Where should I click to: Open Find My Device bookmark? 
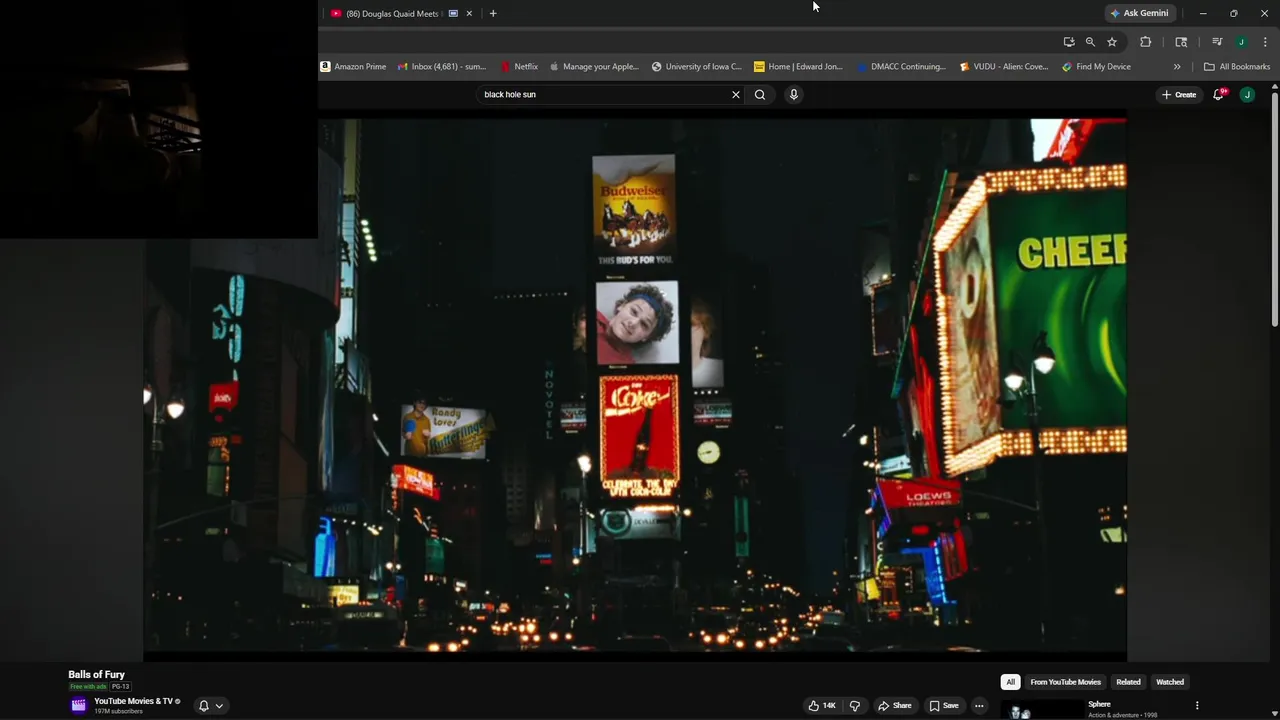tap(1096, 67)
